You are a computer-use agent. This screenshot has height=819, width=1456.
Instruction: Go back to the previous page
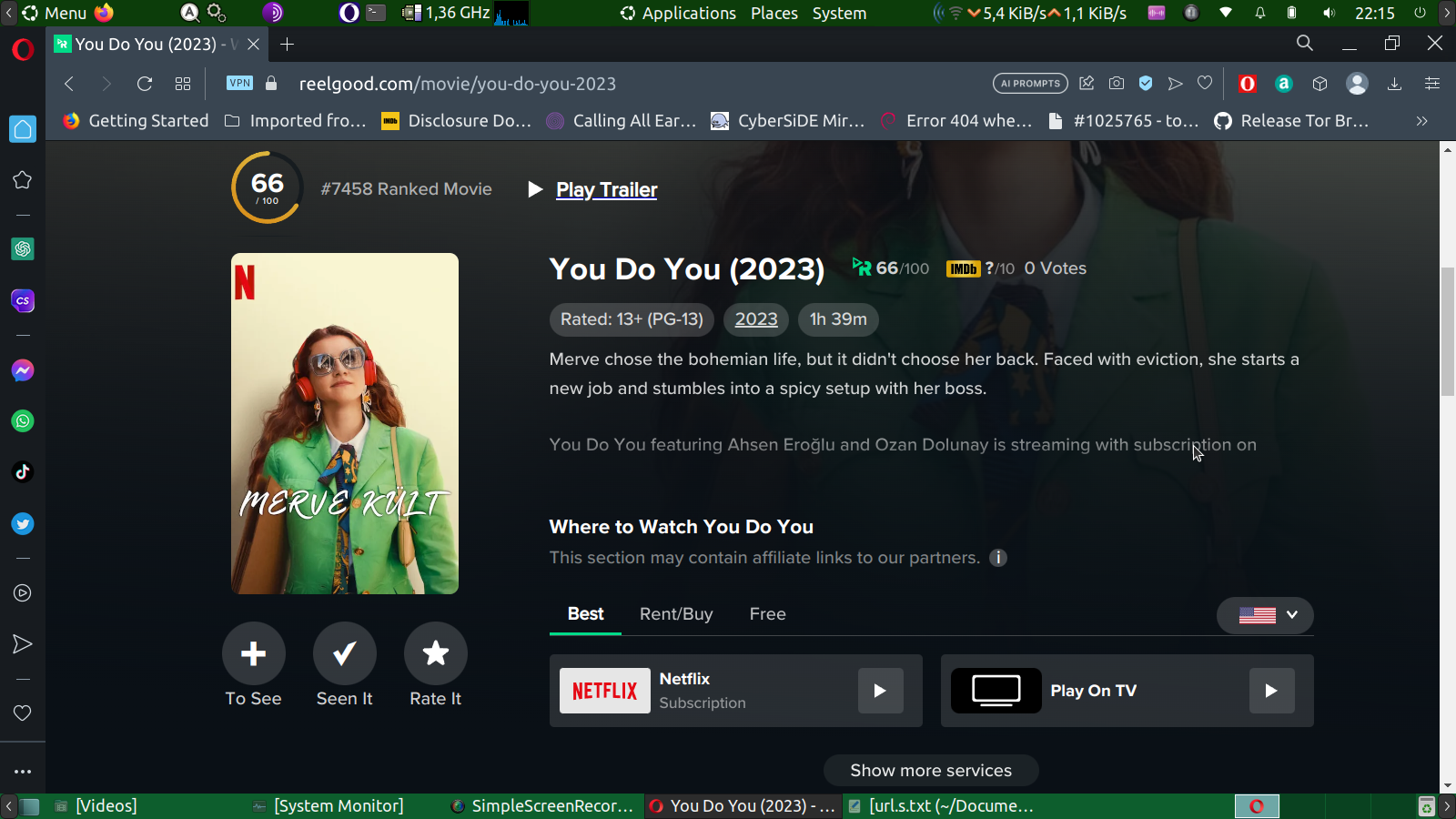[x=69, y=84]
